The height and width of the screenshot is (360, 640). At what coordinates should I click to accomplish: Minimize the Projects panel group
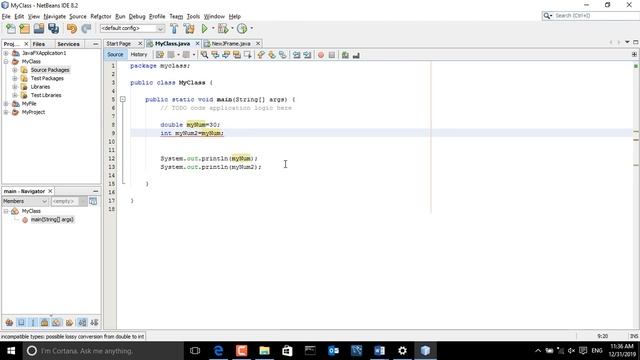[96, 44]
